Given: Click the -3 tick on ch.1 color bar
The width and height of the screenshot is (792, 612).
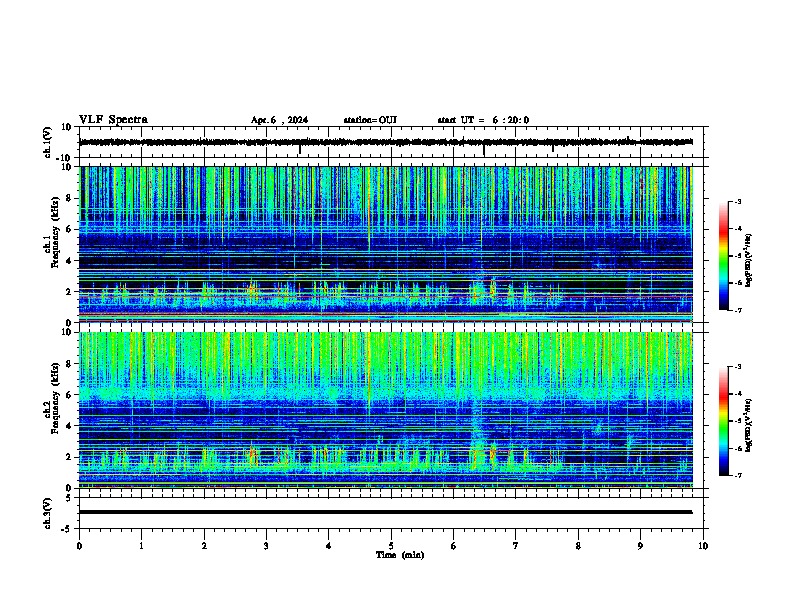Looking at the screenshot, I should 737,201.
